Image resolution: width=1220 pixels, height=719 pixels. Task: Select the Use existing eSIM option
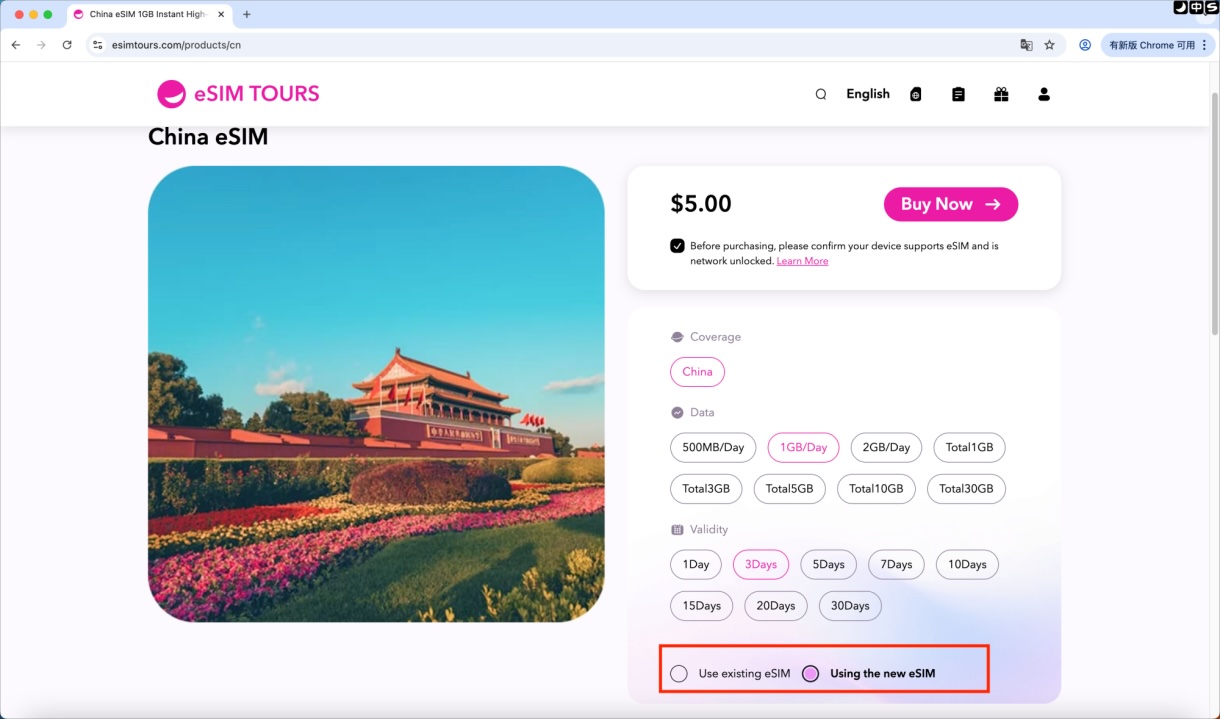679,673
